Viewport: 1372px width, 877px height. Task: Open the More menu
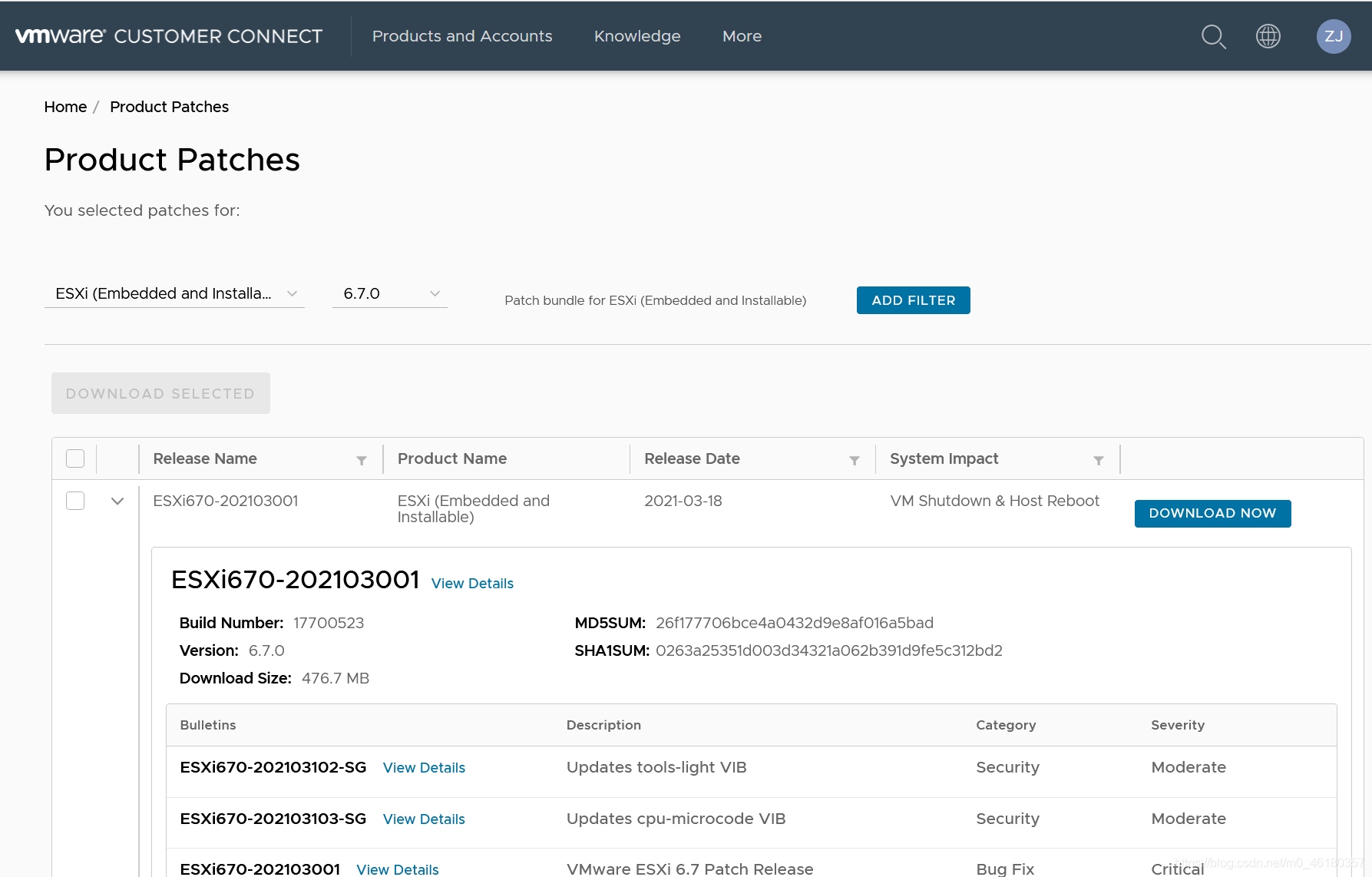742,36
